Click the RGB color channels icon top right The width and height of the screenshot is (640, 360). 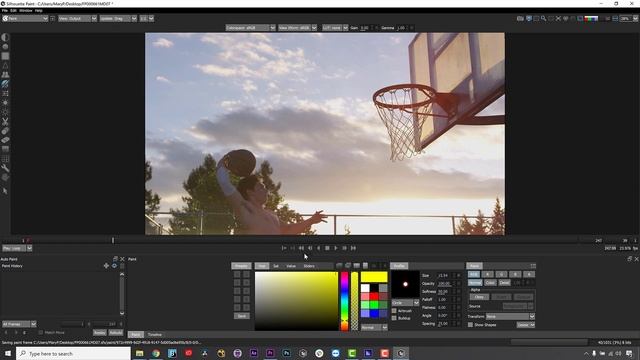[591, 18]
